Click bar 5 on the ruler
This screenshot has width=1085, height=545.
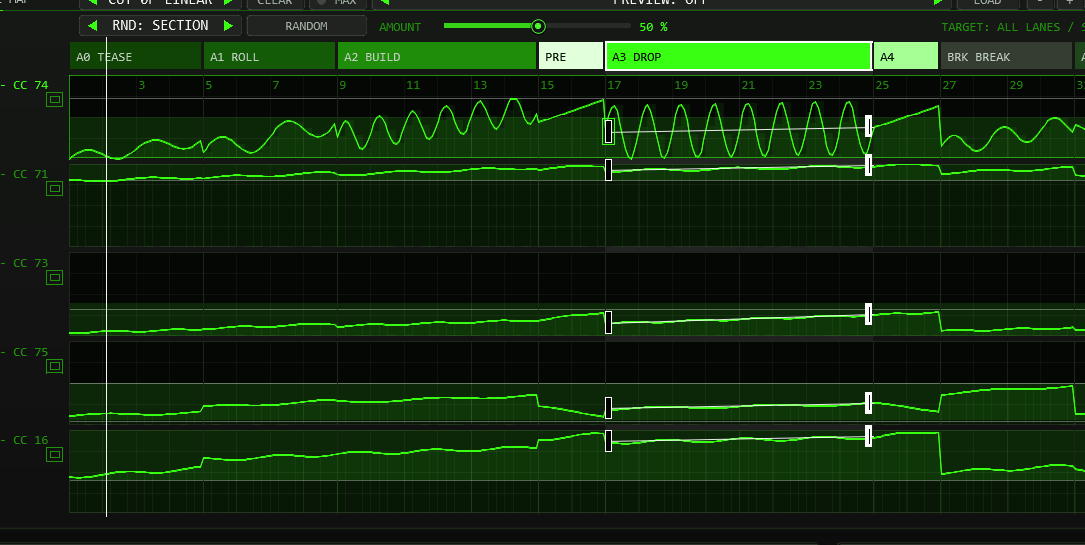click(208, 85)
